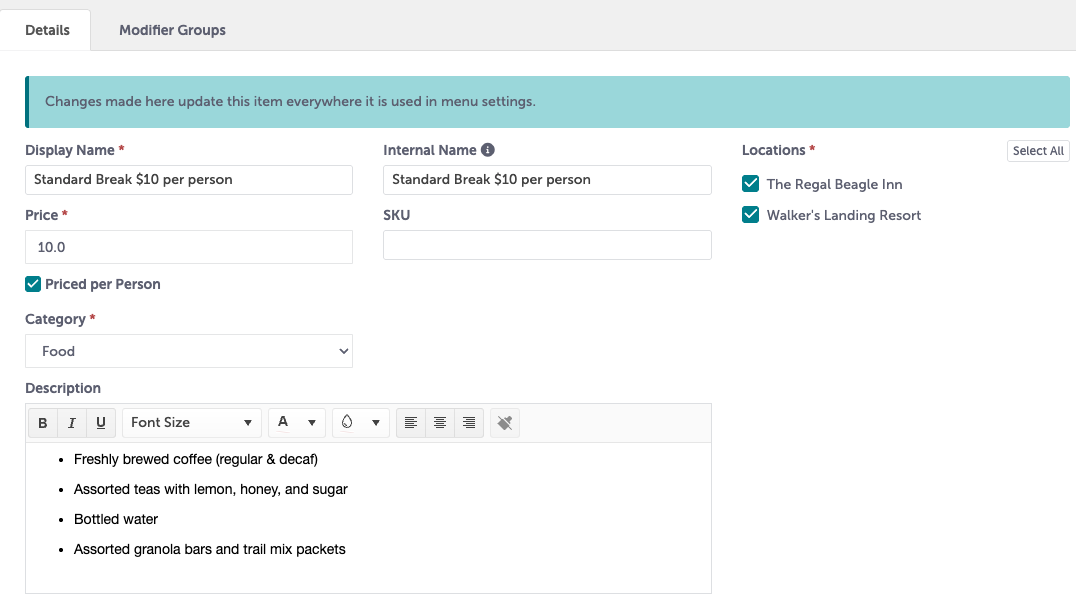Center-align the description text

[439, 423]
